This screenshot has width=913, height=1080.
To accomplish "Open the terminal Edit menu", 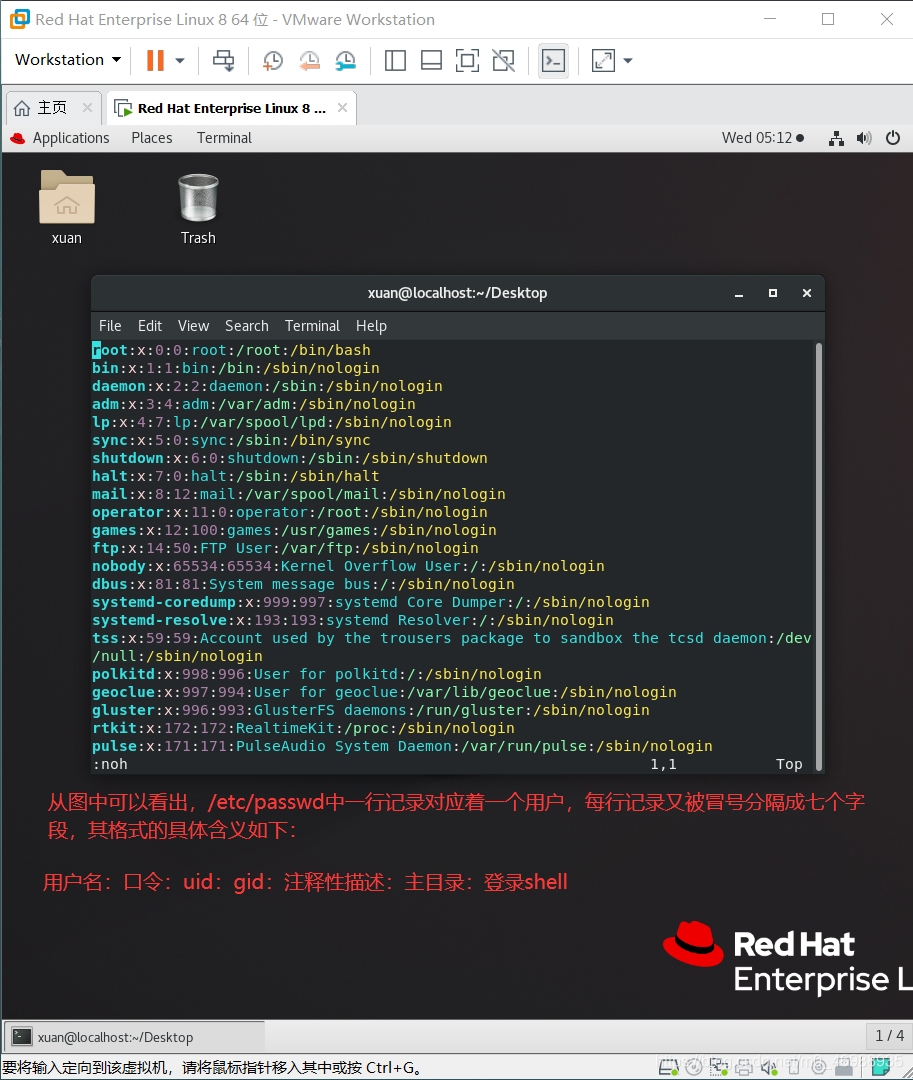I will click(x=149, y=326).
